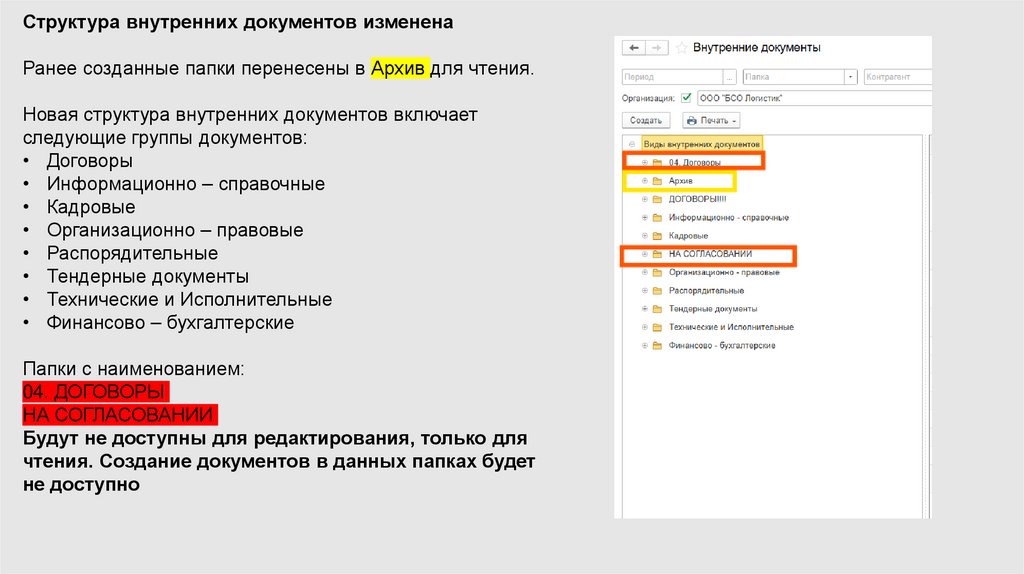Open the Папка dropdown arrow
The height and width of the screenshot is (574, 1024).
[x=850, y=77]
